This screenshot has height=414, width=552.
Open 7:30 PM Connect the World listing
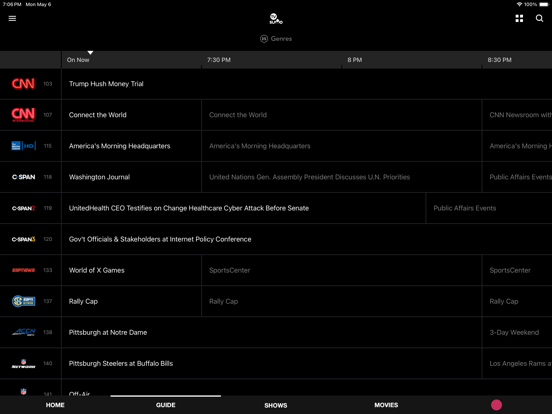341,115
